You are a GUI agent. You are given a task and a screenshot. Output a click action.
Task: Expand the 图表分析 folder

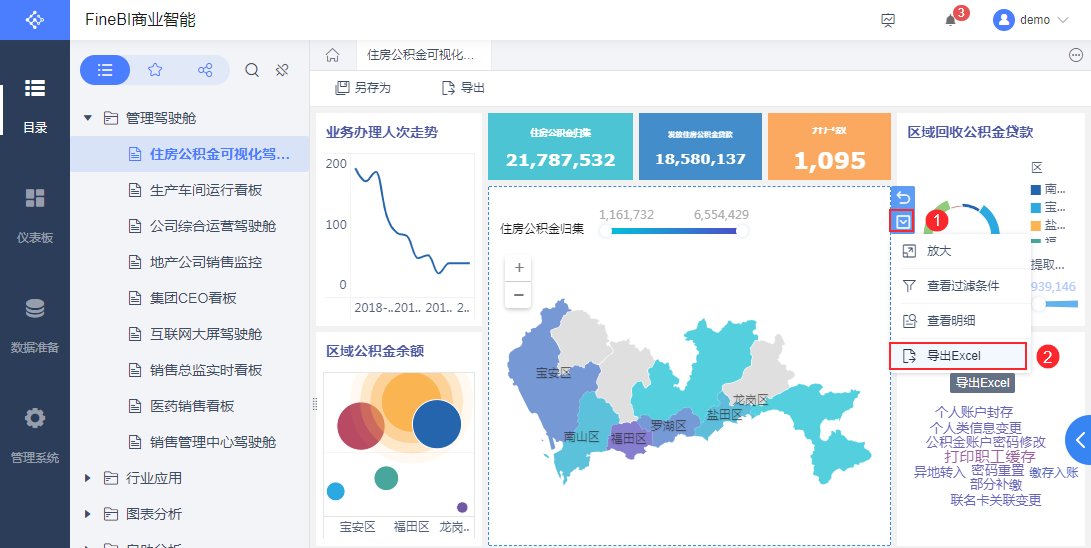point(88,514)
